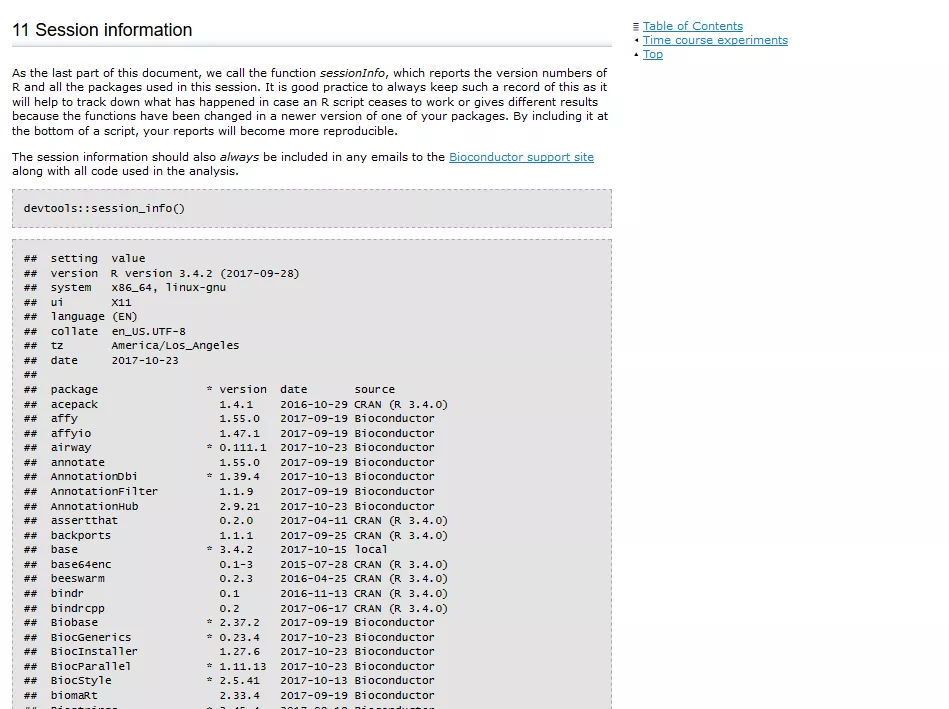Image resolution: width=949 pixels, height=709 pixels.
Task: Click the beeswarm package name
Action: tap(77, 578)
